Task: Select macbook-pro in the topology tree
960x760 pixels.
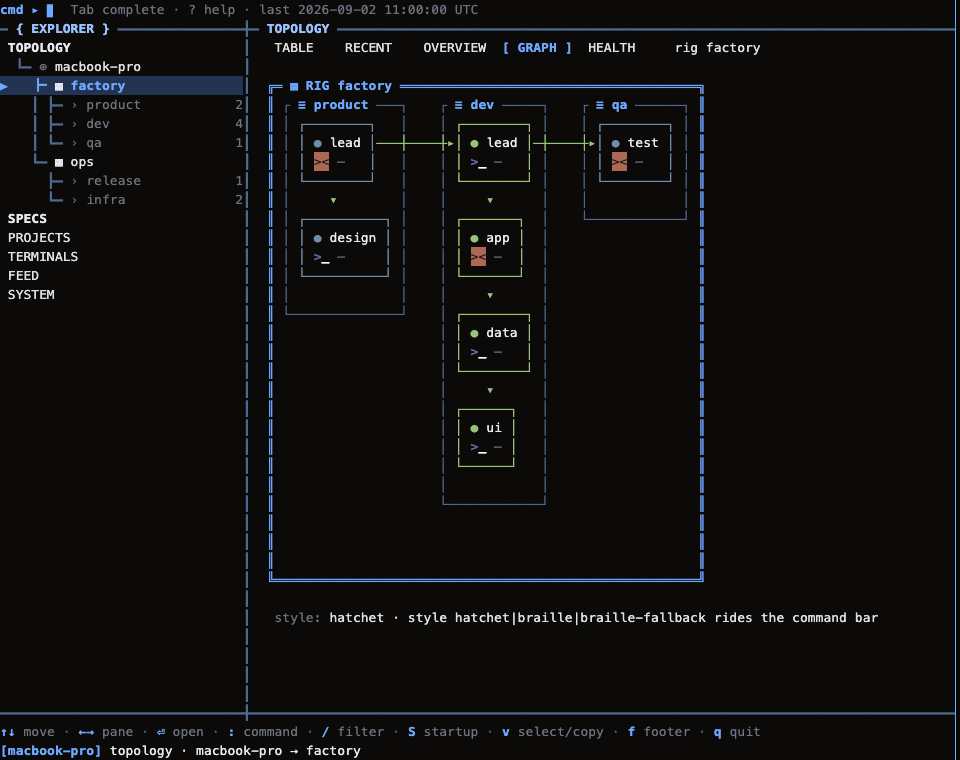Action: pos(97,67)
